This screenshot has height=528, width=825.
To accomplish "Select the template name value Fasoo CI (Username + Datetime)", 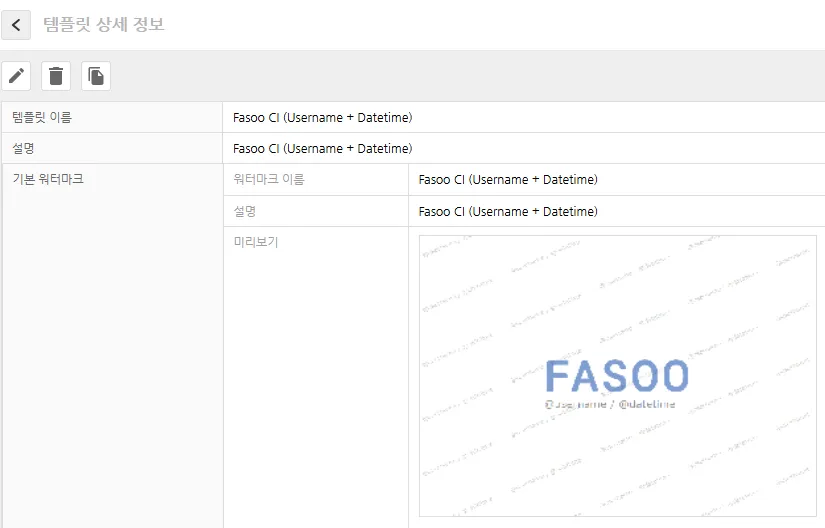I will (x=323, y=117).
